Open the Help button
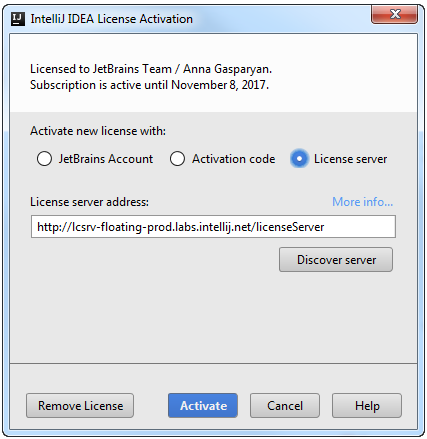This screenshot has width=427, height=439. [367, 406]
